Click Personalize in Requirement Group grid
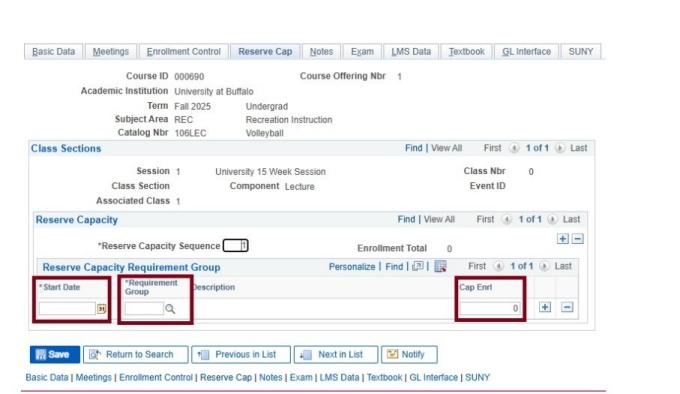680x394 pixels. [x=352, y=267]
